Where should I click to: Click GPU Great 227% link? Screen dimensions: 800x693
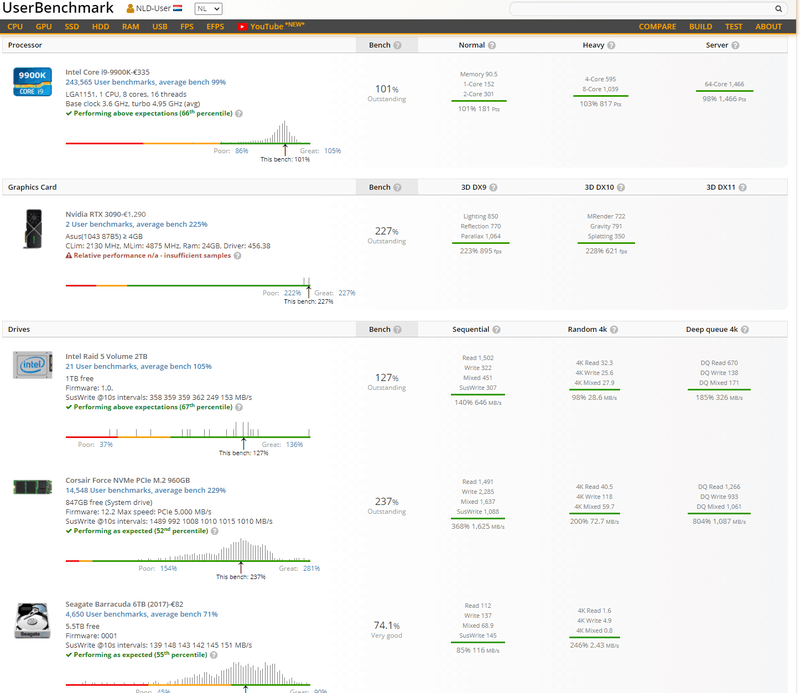pos(347,293)
